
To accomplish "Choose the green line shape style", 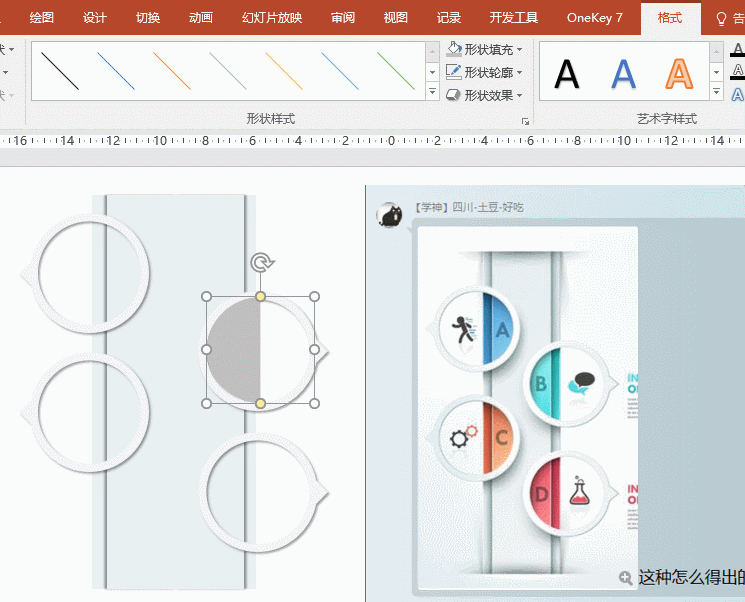I will click(396, 71).
